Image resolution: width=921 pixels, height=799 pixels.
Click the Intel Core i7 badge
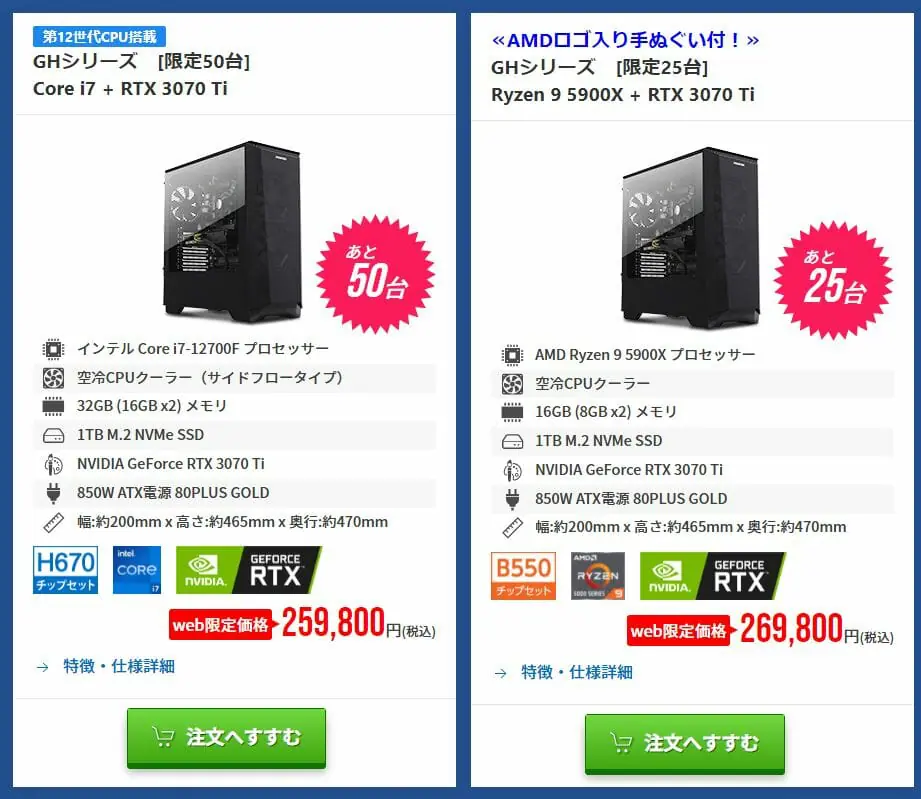(137, 570)
